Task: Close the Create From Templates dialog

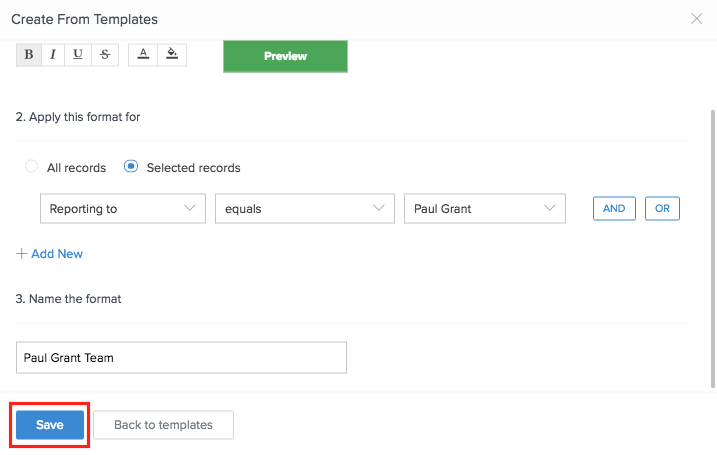Action: pos(697,18)
